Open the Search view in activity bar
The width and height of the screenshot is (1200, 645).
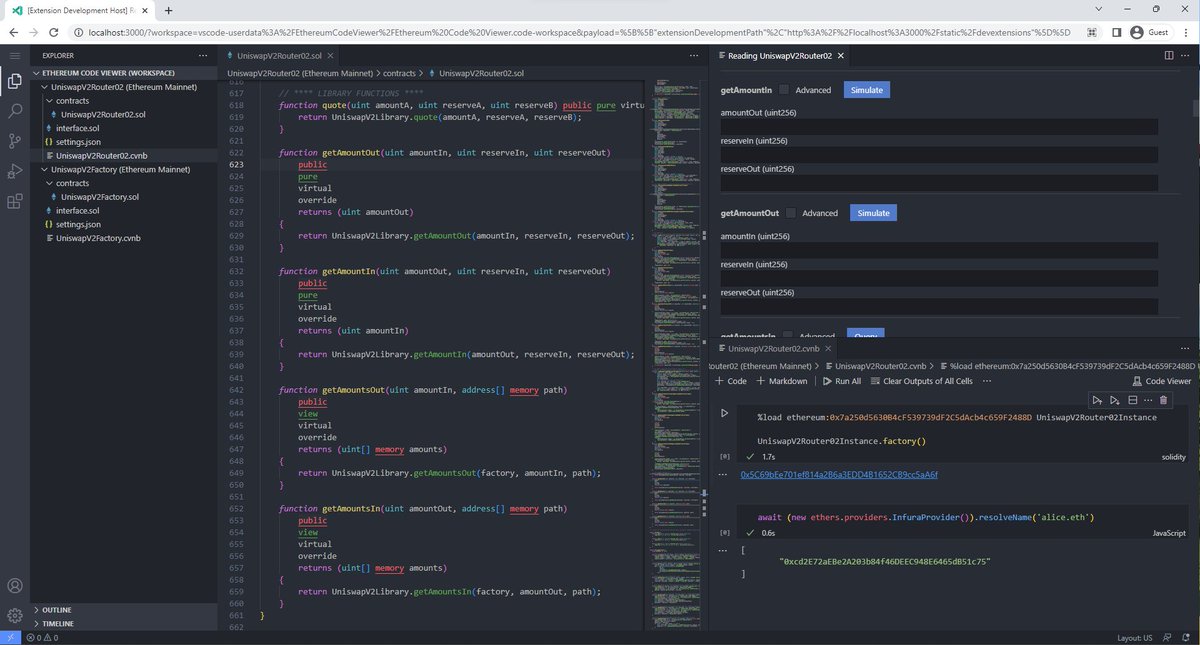tap(14, 111)
